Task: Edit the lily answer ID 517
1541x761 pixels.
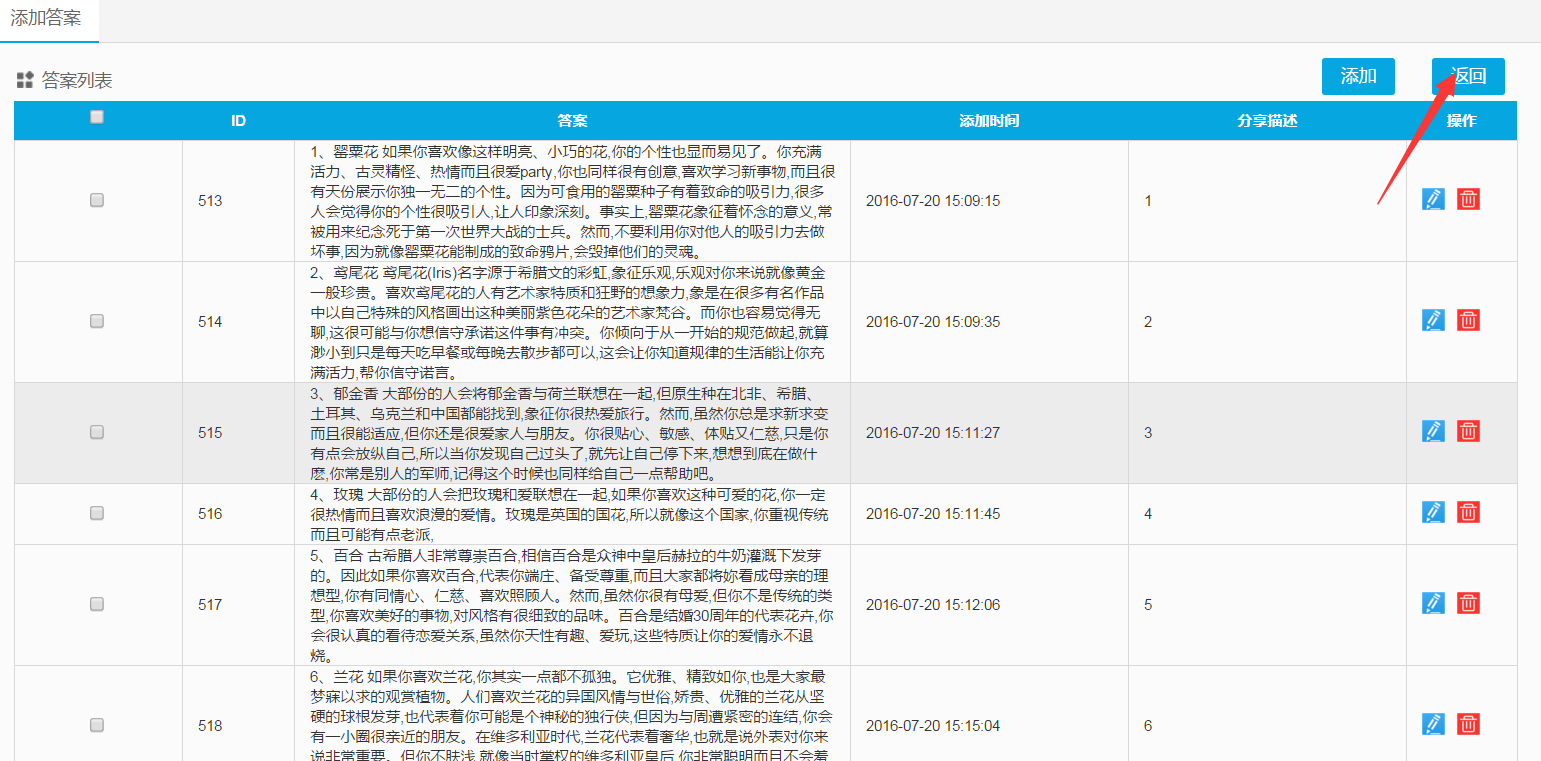Action: (1433, 603)
